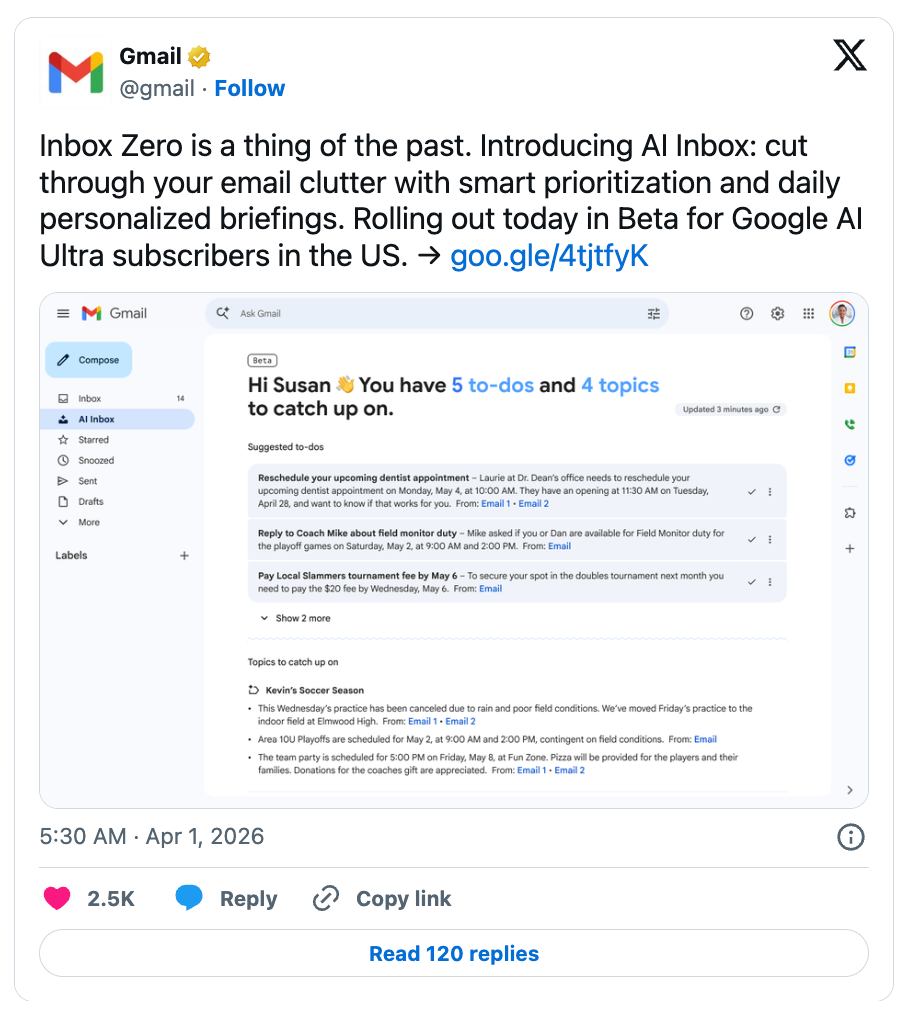Click the Gmail help question icon
The image size is (906, 1012).
click(746, 314)
